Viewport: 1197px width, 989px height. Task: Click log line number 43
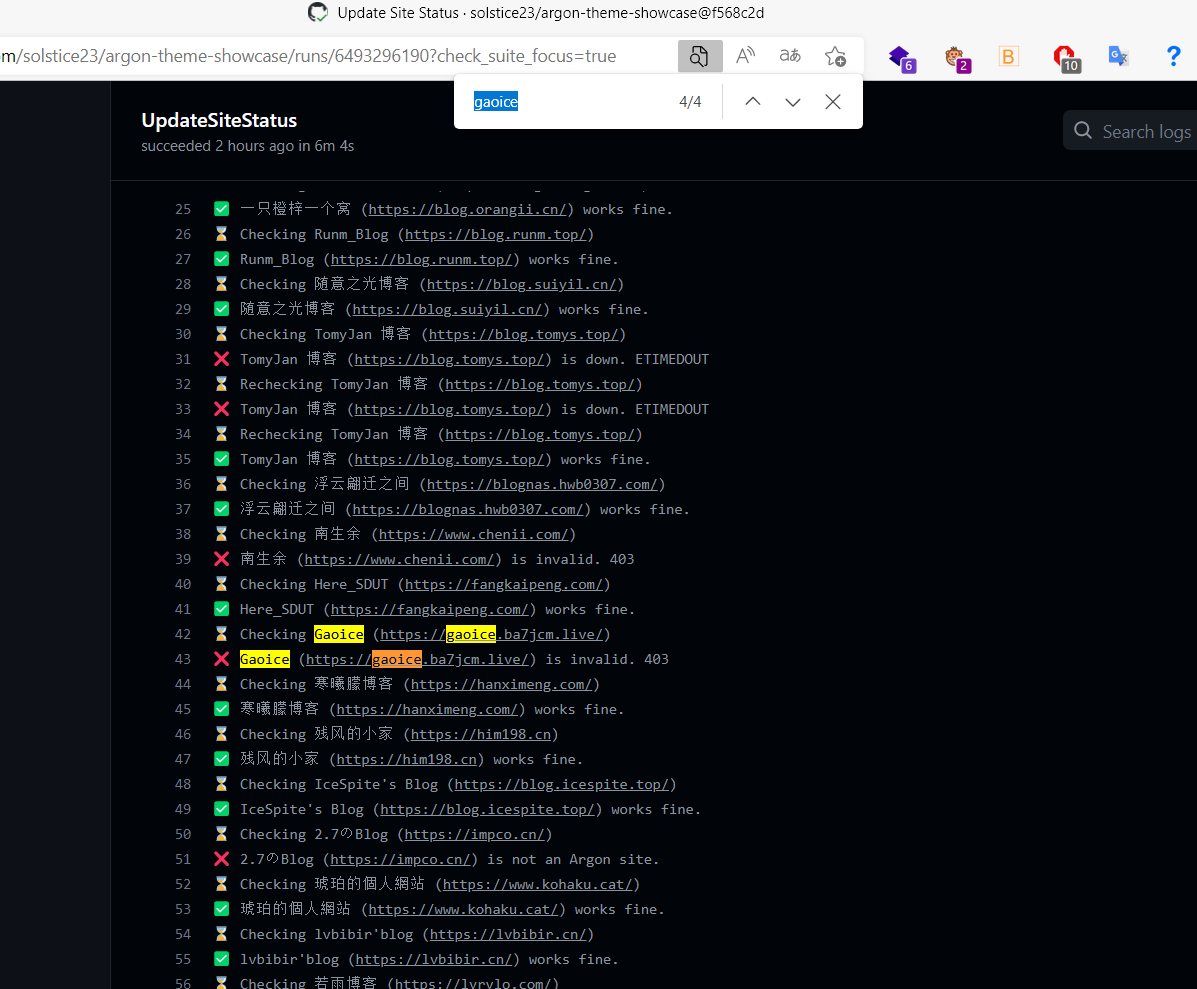coord(183,658)
